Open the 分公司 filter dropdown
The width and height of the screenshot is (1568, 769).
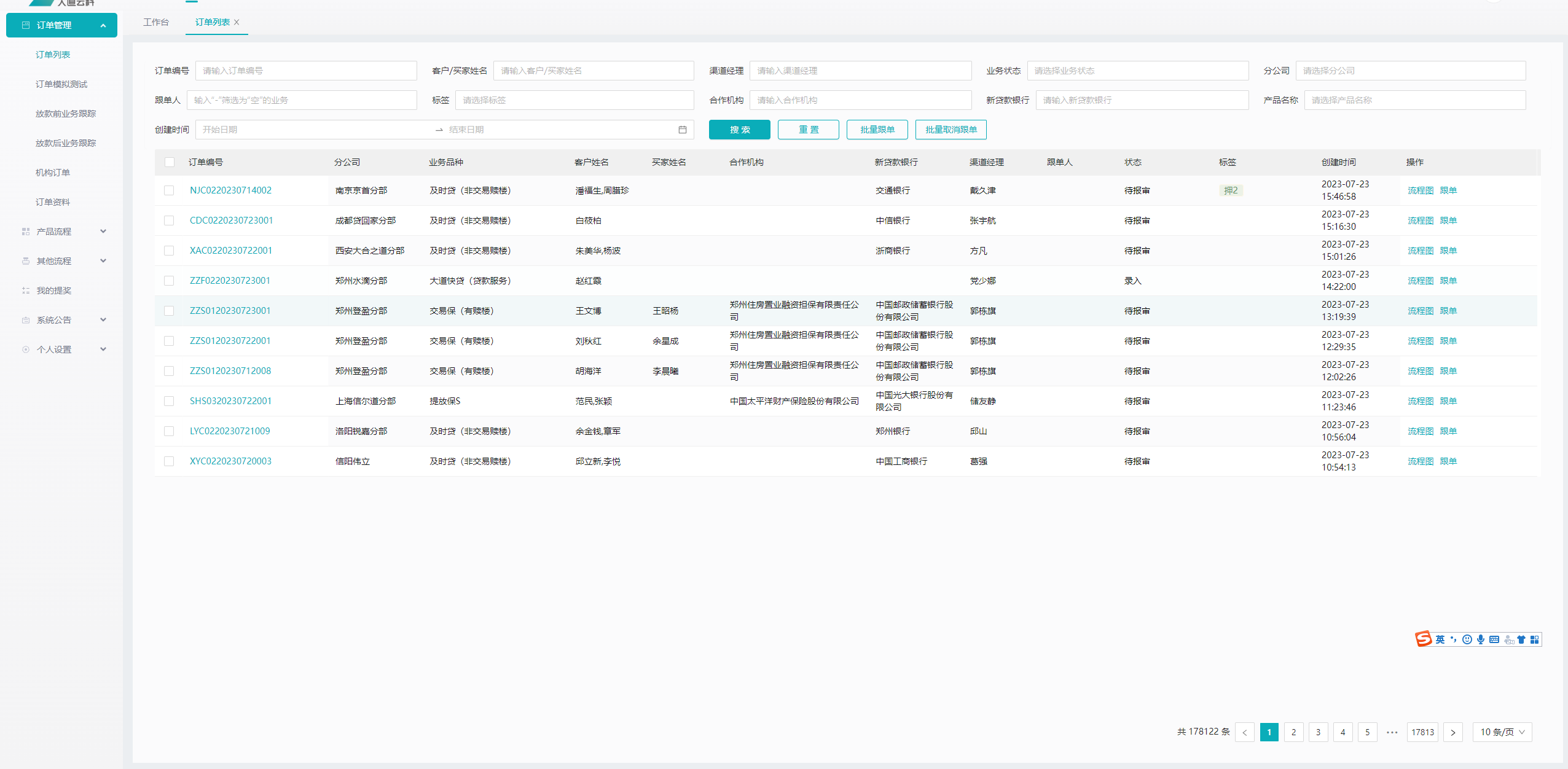[1410, 71]
